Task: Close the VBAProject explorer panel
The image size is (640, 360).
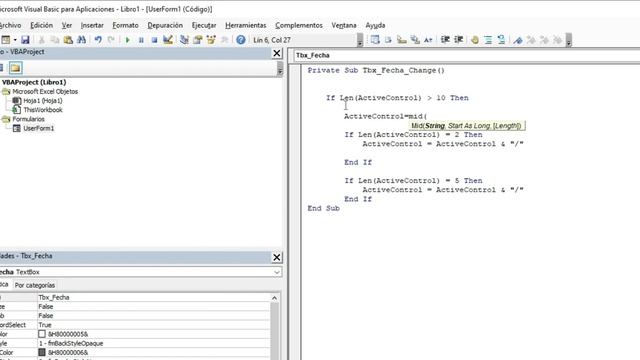Action: (277, 53)
